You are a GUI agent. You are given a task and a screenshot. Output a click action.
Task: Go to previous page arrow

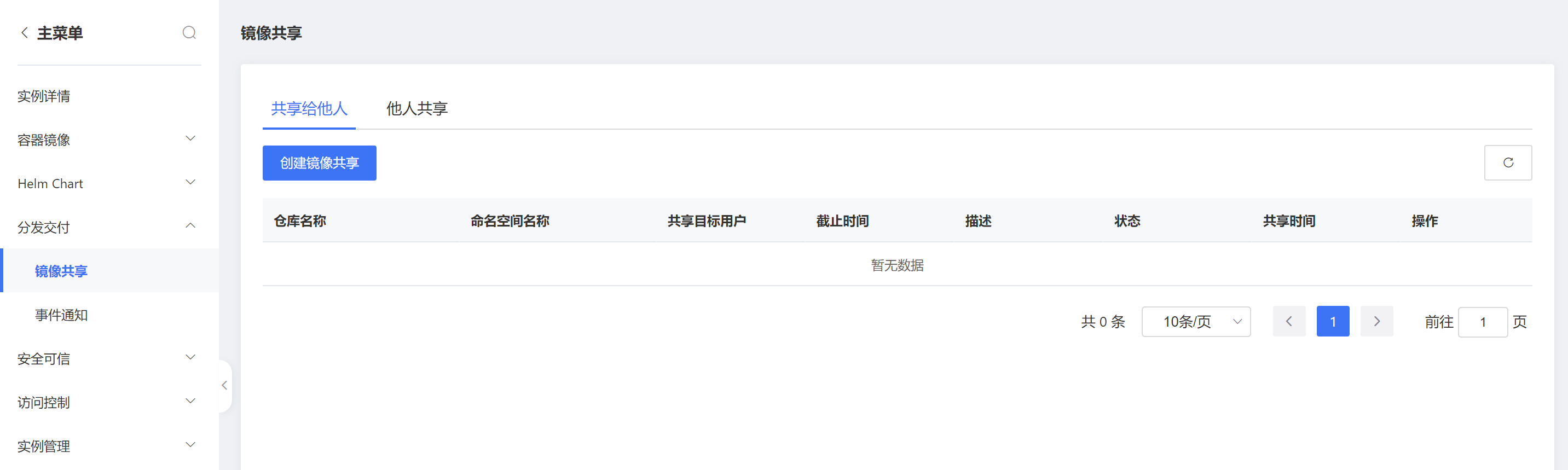coord(1289,322)
